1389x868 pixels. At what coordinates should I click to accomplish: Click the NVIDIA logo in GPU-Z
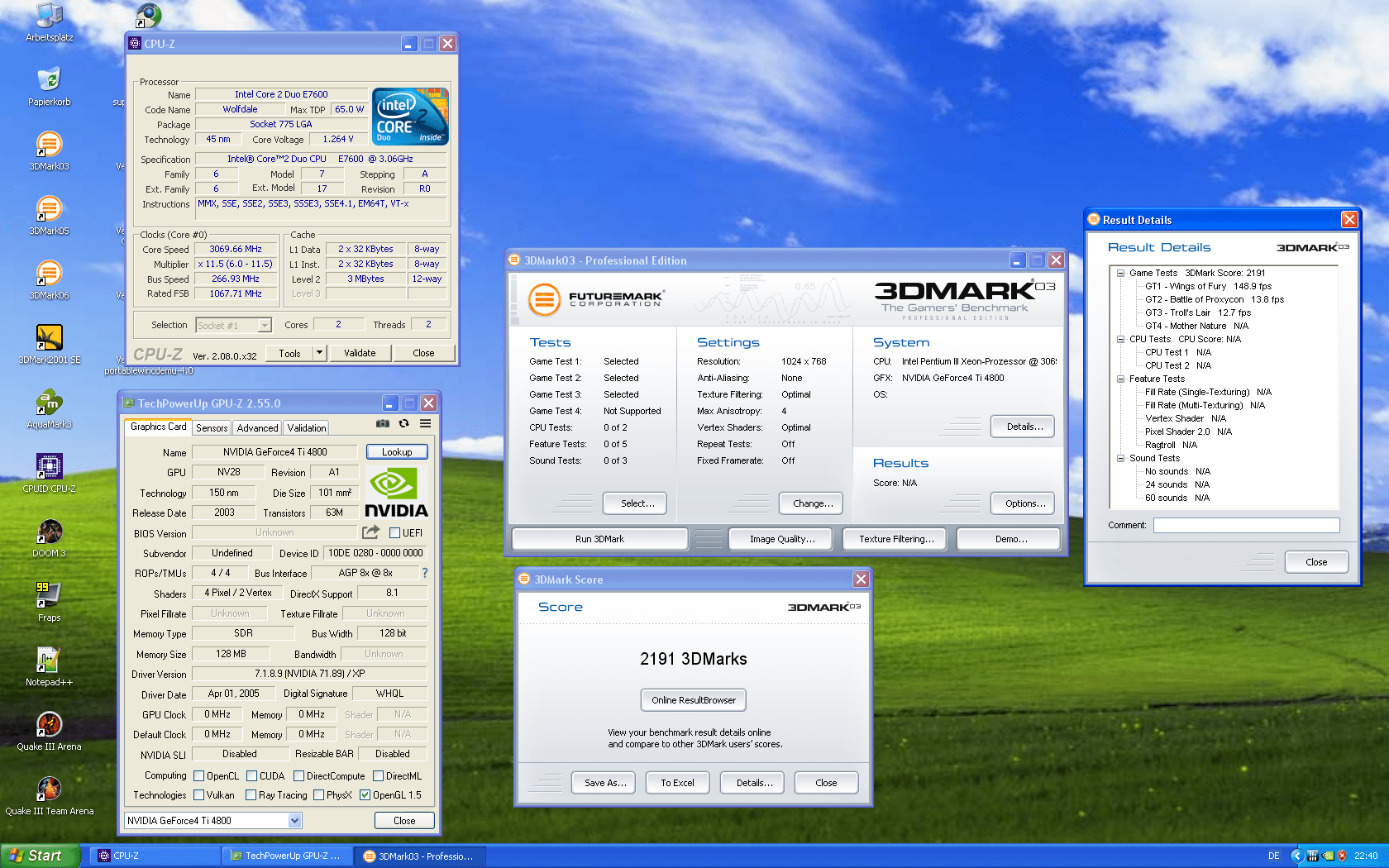click(396, 493)
